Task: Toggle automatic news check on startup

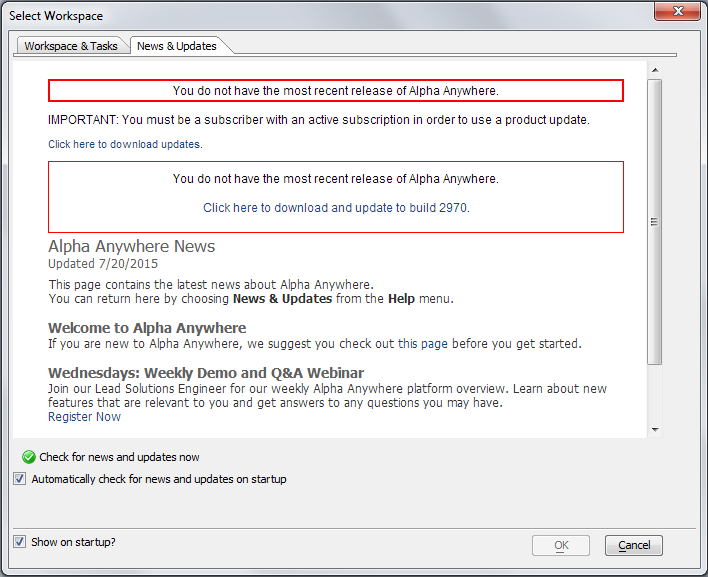Action: coord(19,479)
